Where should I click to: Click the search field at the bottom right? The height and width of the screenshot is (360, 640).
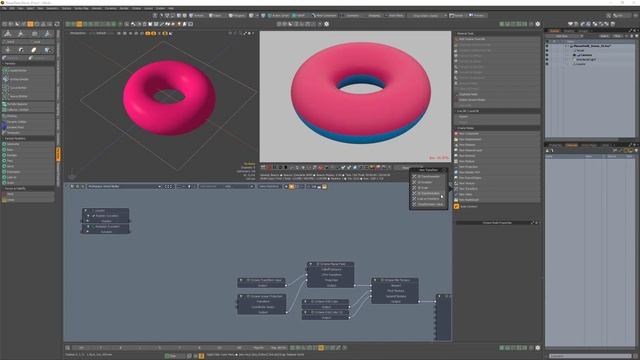[590, 356]
